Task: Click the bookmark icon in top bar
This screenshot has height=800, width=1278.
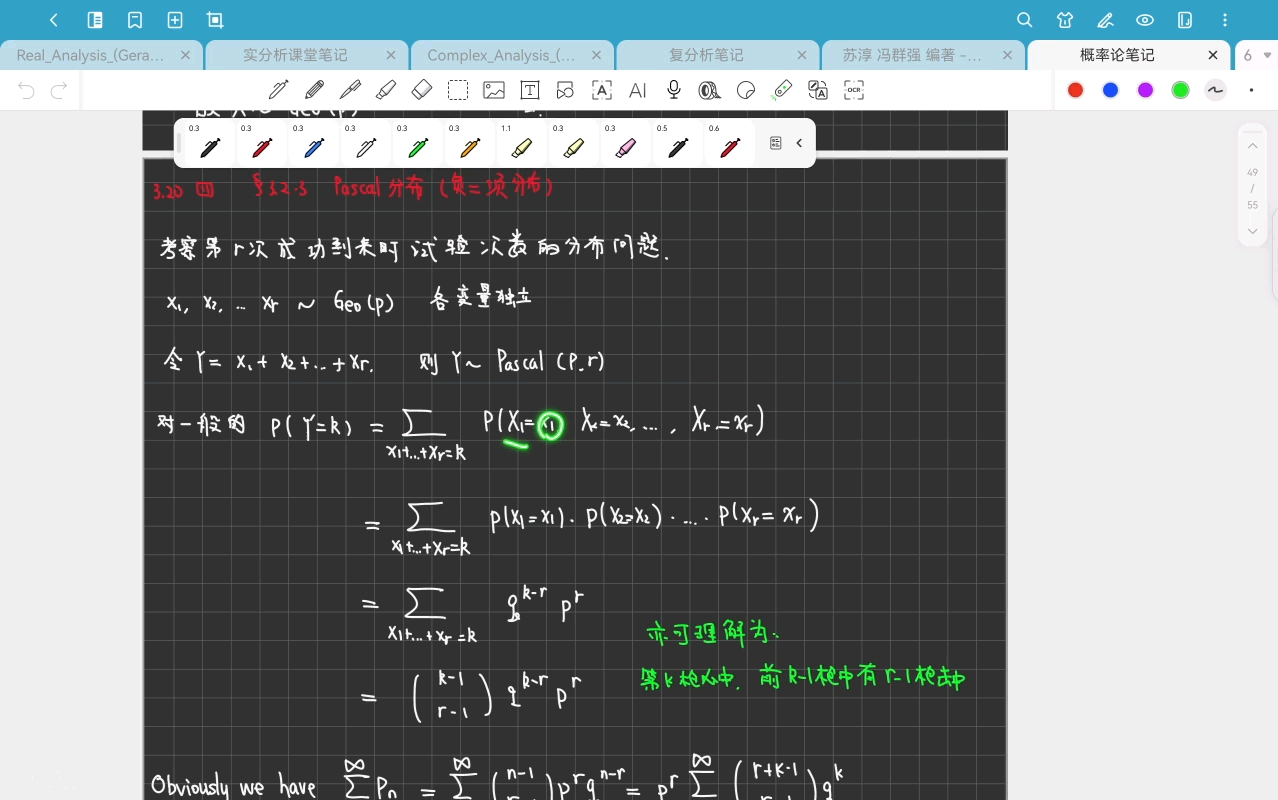Action: [135, 20]
